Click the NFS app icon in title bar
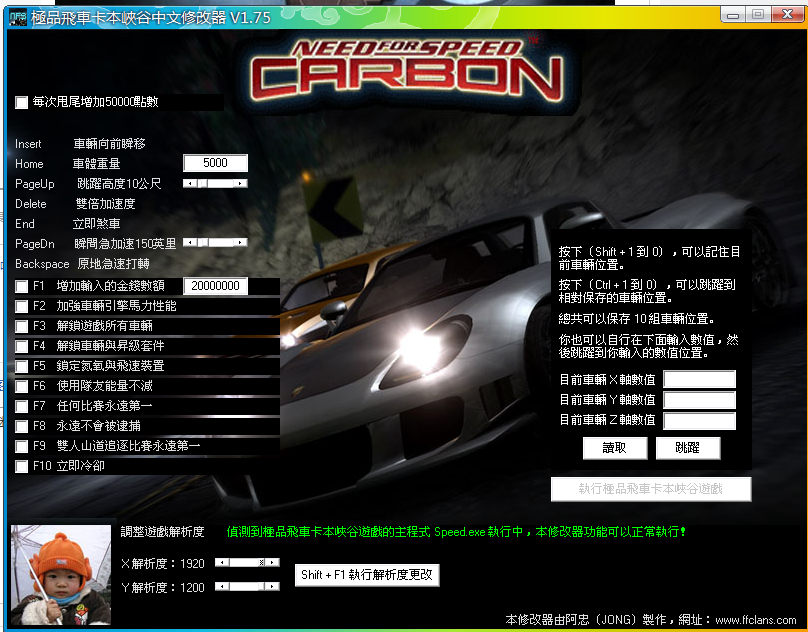This screenshot has height=632, width=808. click(x=18, y=18)
